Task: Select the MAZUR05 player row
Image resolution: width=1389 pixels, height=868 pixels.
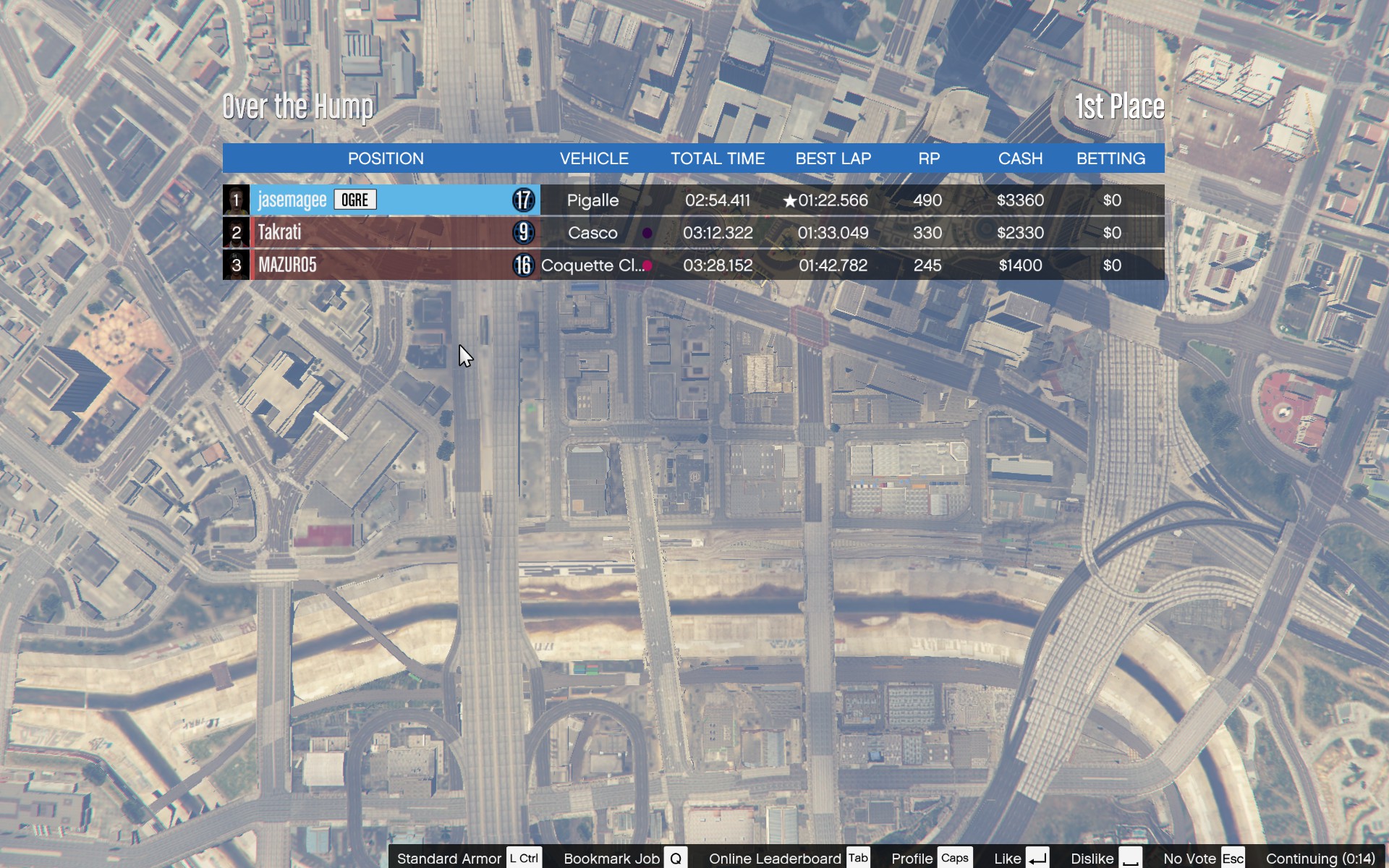Action: coord(383,265)
